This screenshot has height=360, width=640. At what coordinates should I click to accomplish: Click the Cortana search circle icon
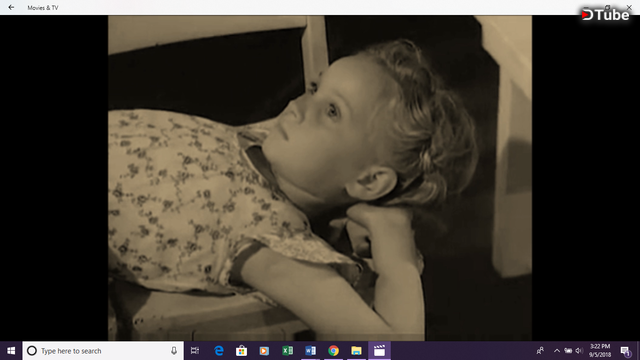[x=32, y=351]
